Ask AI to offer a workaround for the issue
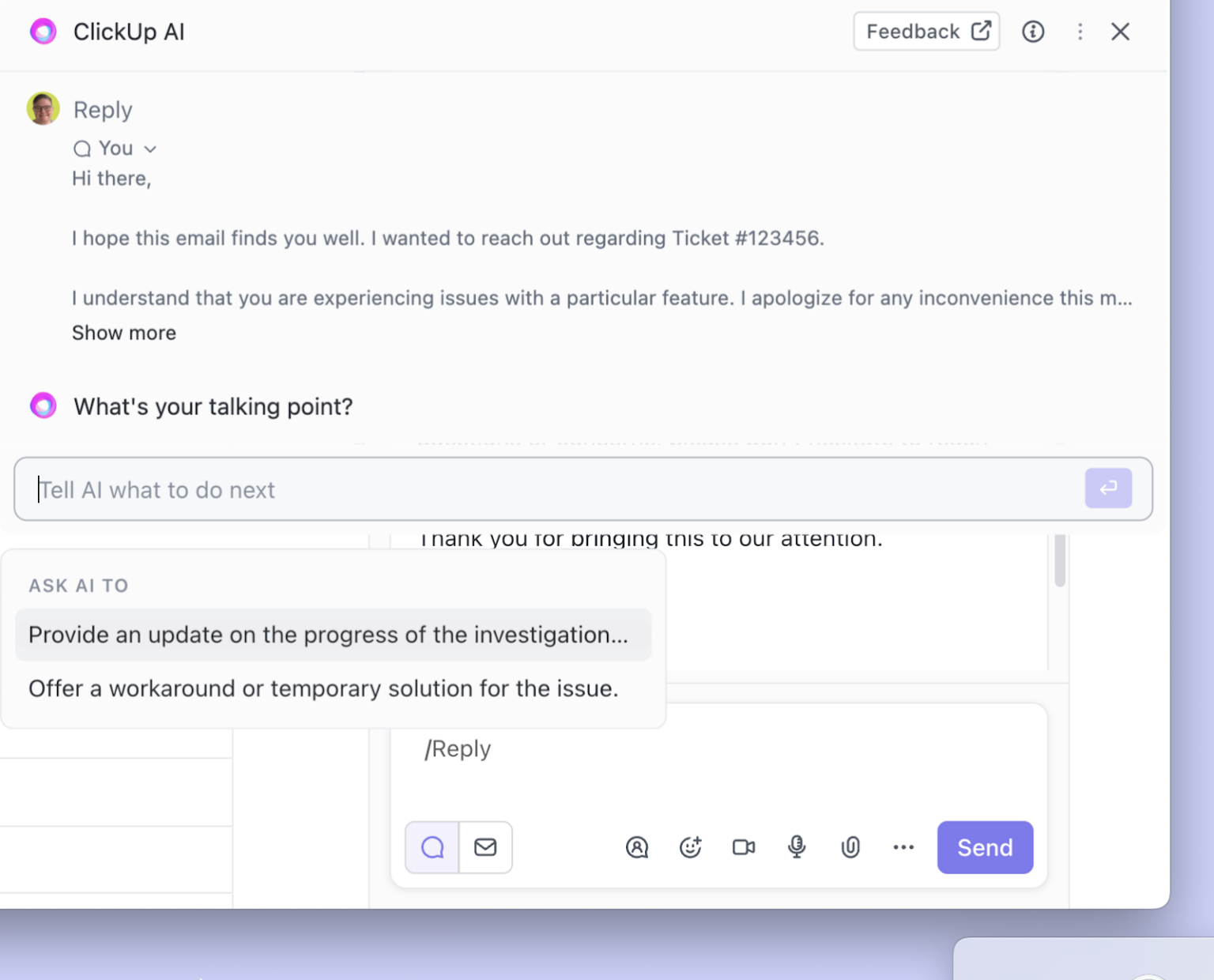This screenshot has width=1214, height=980. click(x=323, y=688)
